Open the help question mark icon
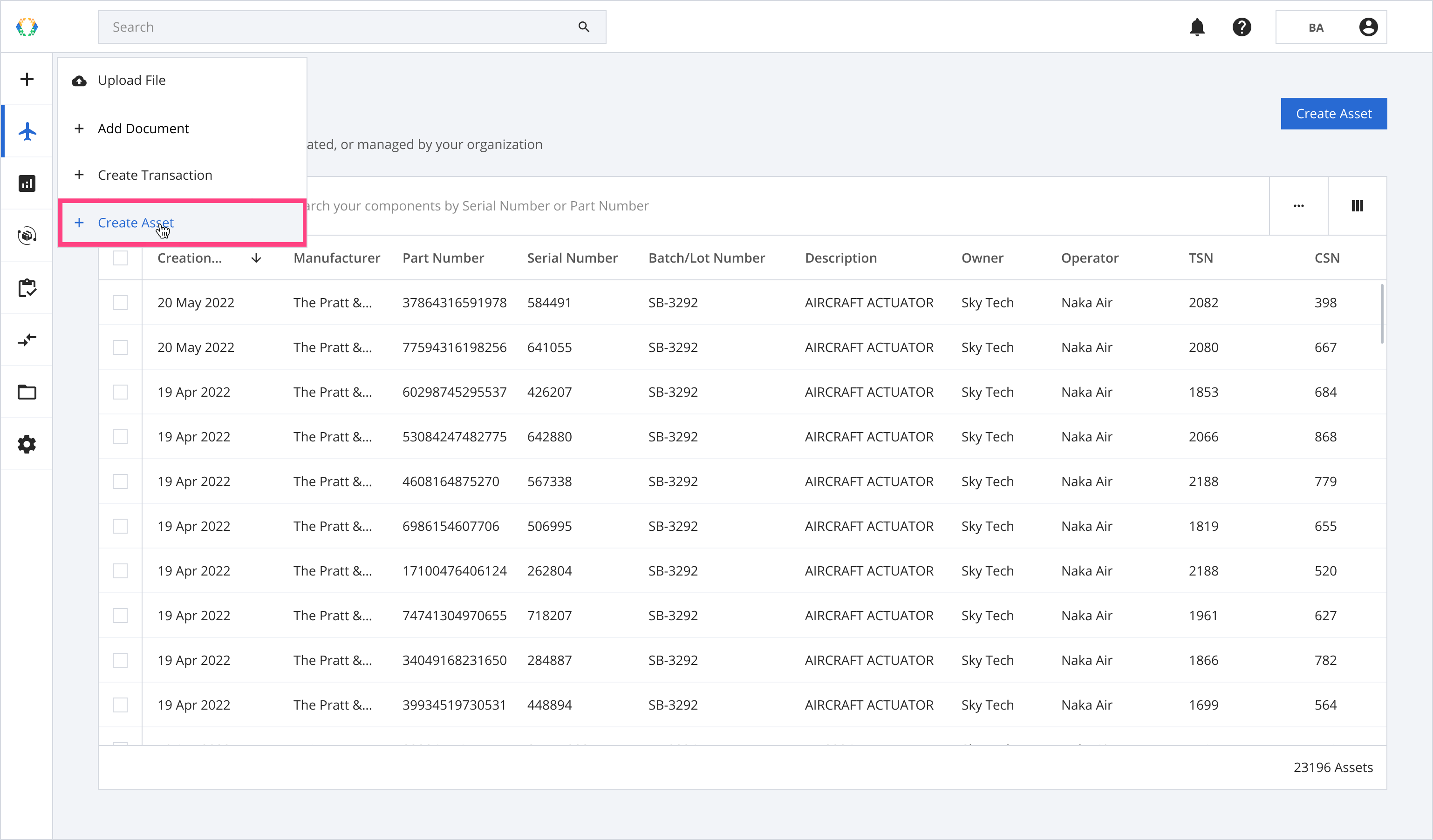1433x840 pixels. coord(1242,27)
